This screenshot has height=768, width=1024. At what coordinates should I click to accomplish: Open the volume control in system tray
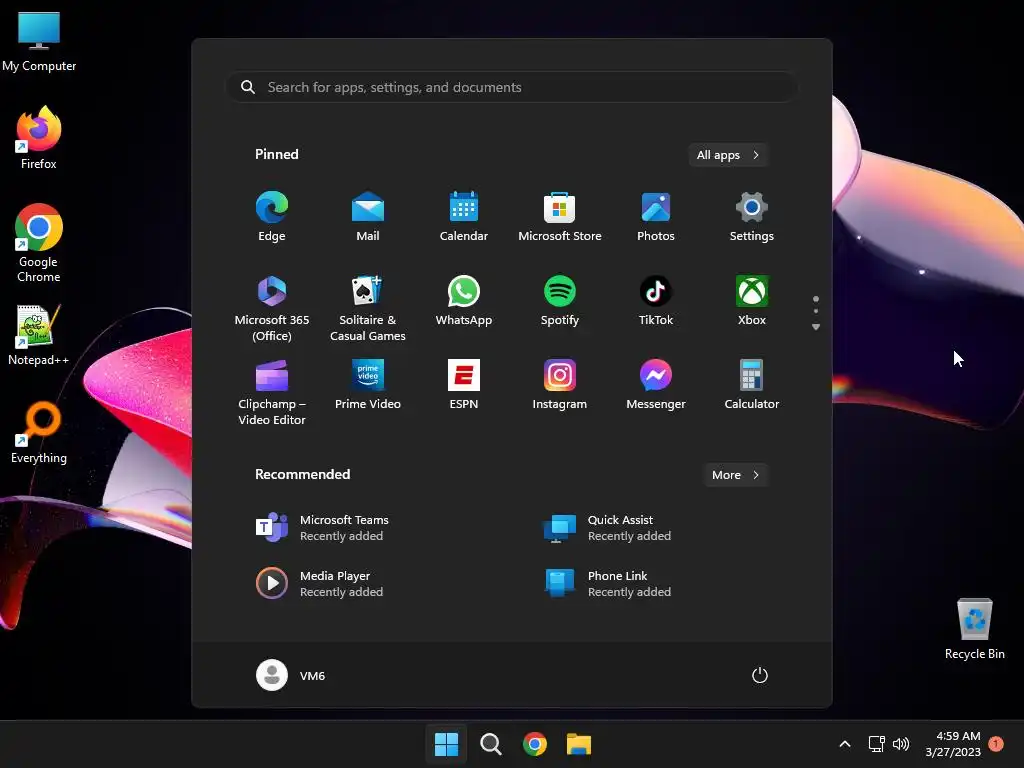(901, 744)
